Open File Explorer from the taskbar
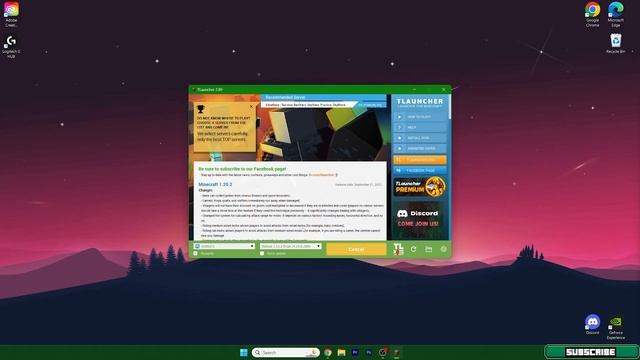Viewport: 640px width, 360px height. coord(342,352)
